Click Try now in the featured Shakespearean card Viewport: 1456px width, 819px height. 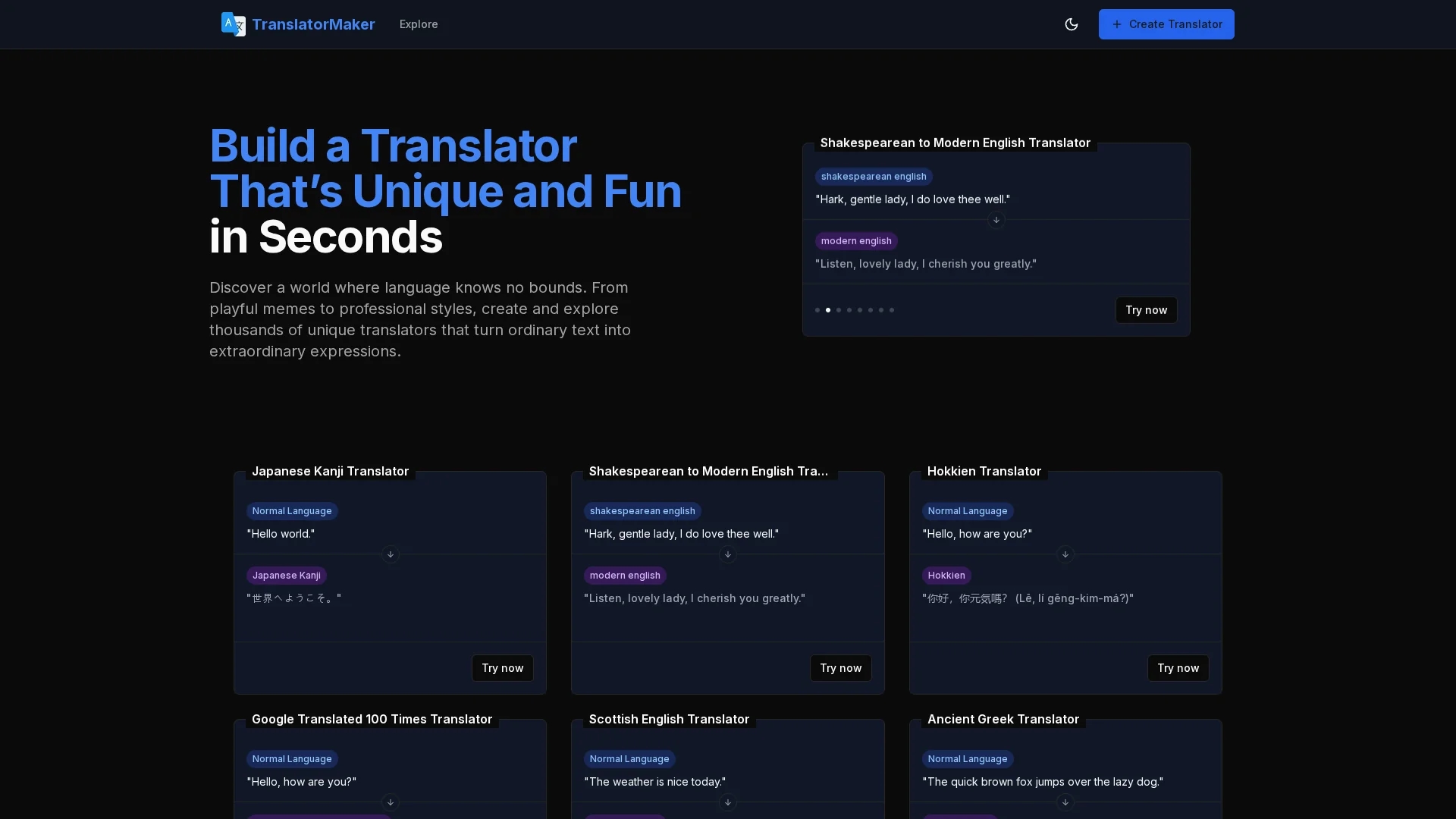[1146, 310]
